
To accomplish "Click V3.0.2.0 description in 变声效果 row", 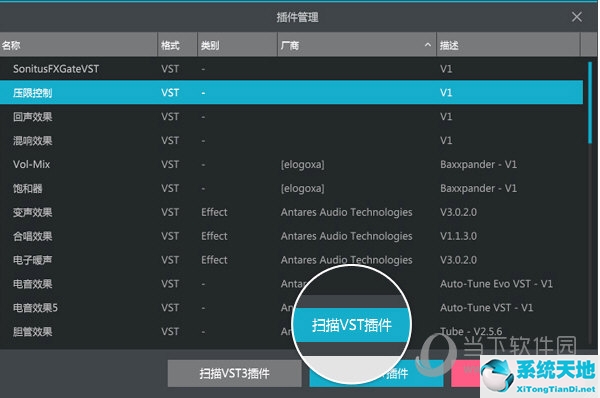I will pyautogui.click(x=458, y=212).
